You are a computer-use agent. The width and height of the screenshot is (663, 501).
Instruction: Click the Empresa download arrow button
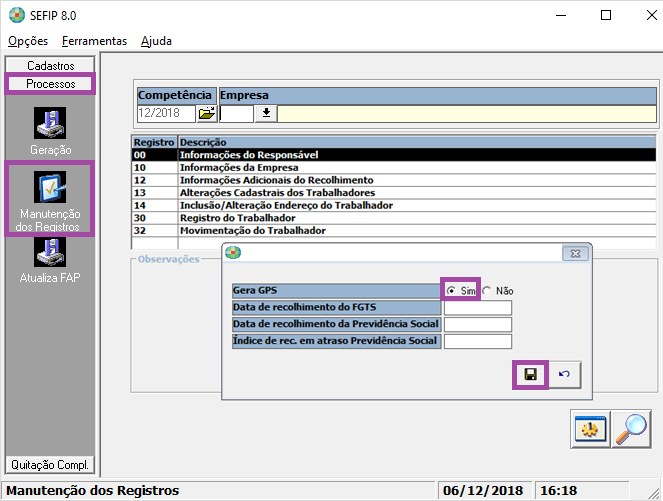[266, 113]
